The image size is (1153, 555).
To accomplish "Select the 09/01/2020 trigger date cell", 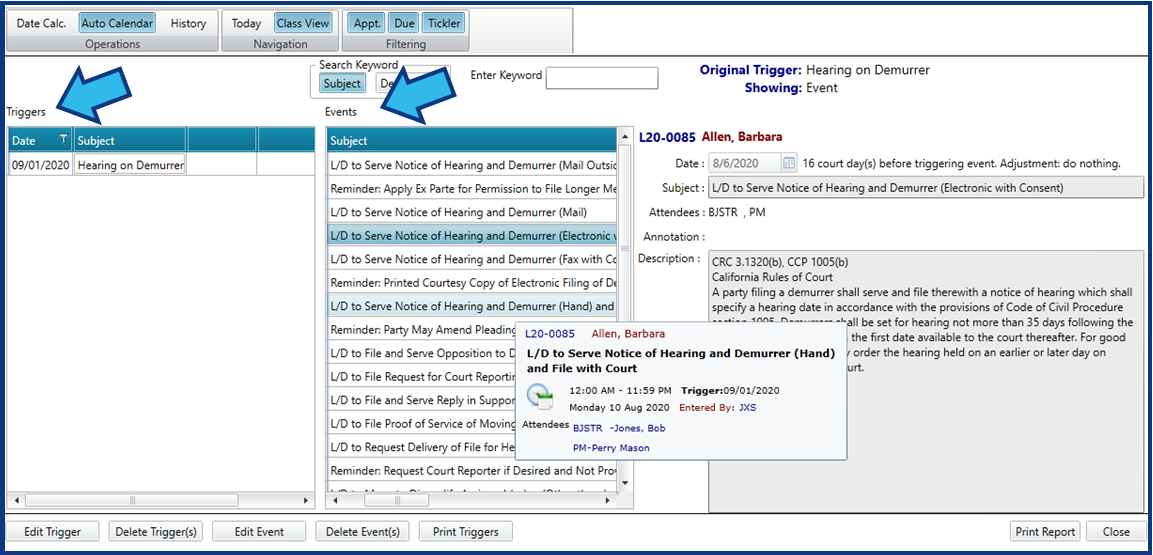I will [40, 165].
